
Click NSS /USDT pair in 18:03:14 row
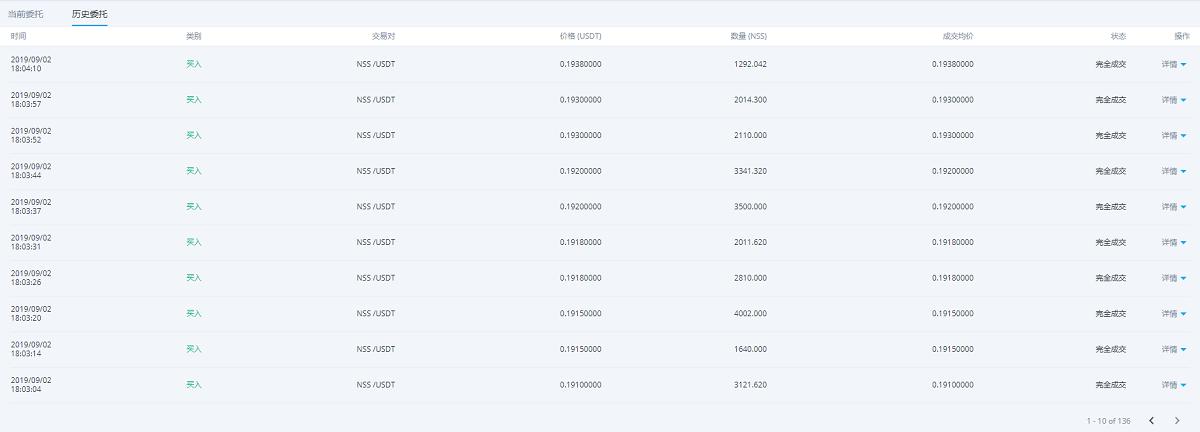click(x=376, y=349)
